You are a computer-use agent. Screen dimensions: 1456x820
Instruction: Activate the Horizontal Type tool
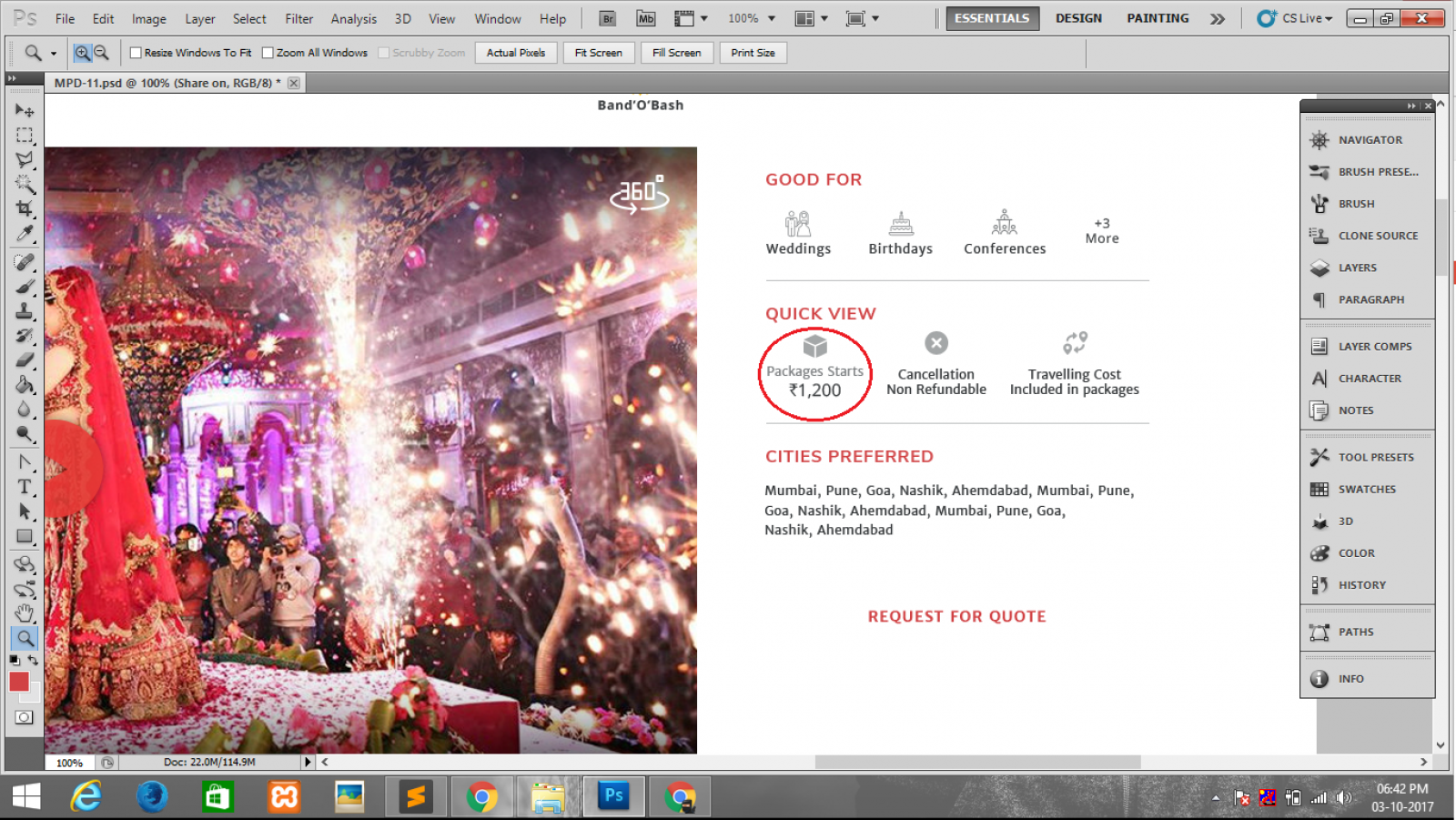click(25, 487)
